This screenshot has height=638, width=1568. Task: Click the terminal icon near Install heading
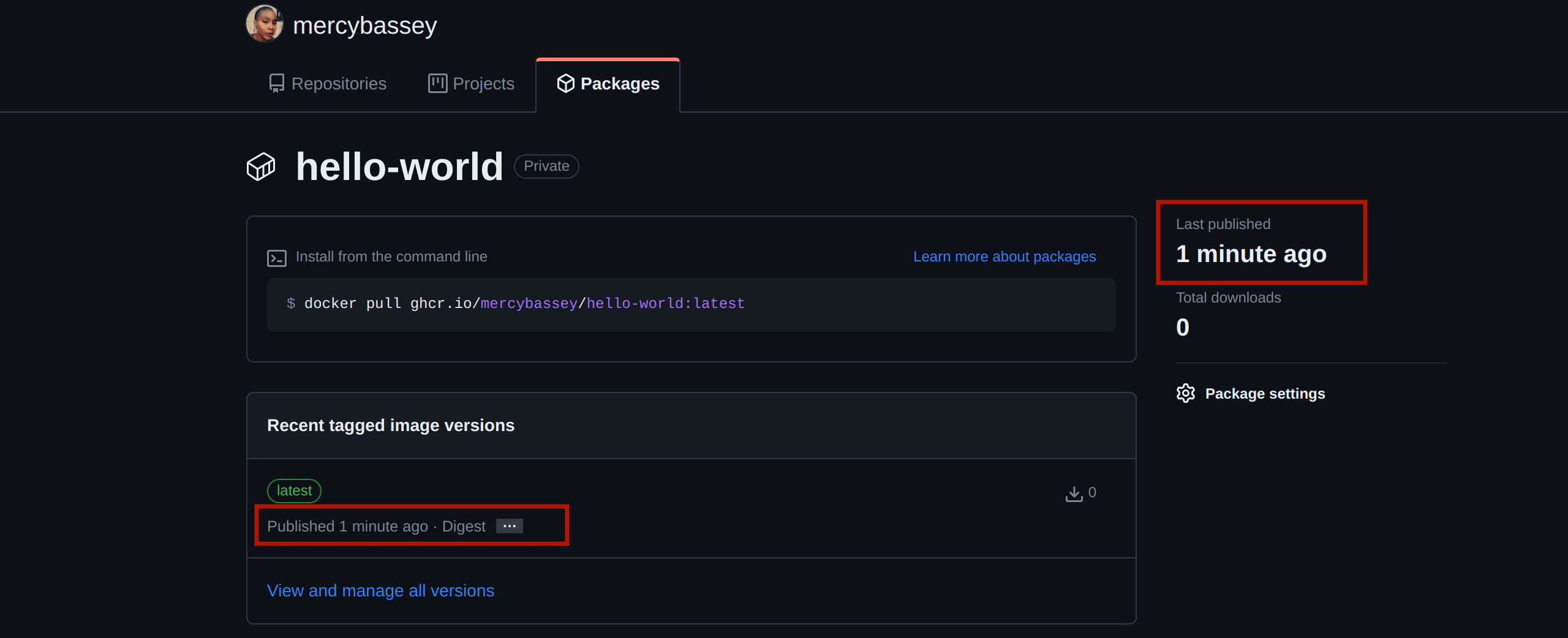pyautogui.click(x=276, y=258)
